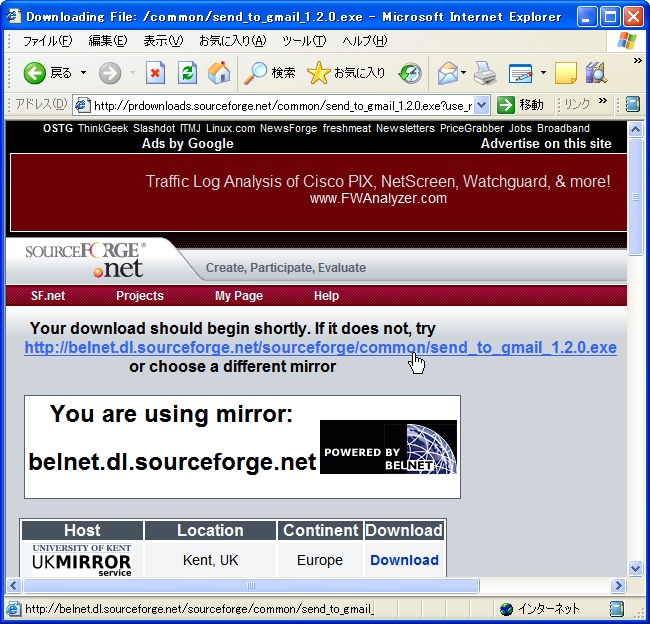Click the ThinkGeek link in top bar
The image size is (650, 624).
(x=103, y=128)
